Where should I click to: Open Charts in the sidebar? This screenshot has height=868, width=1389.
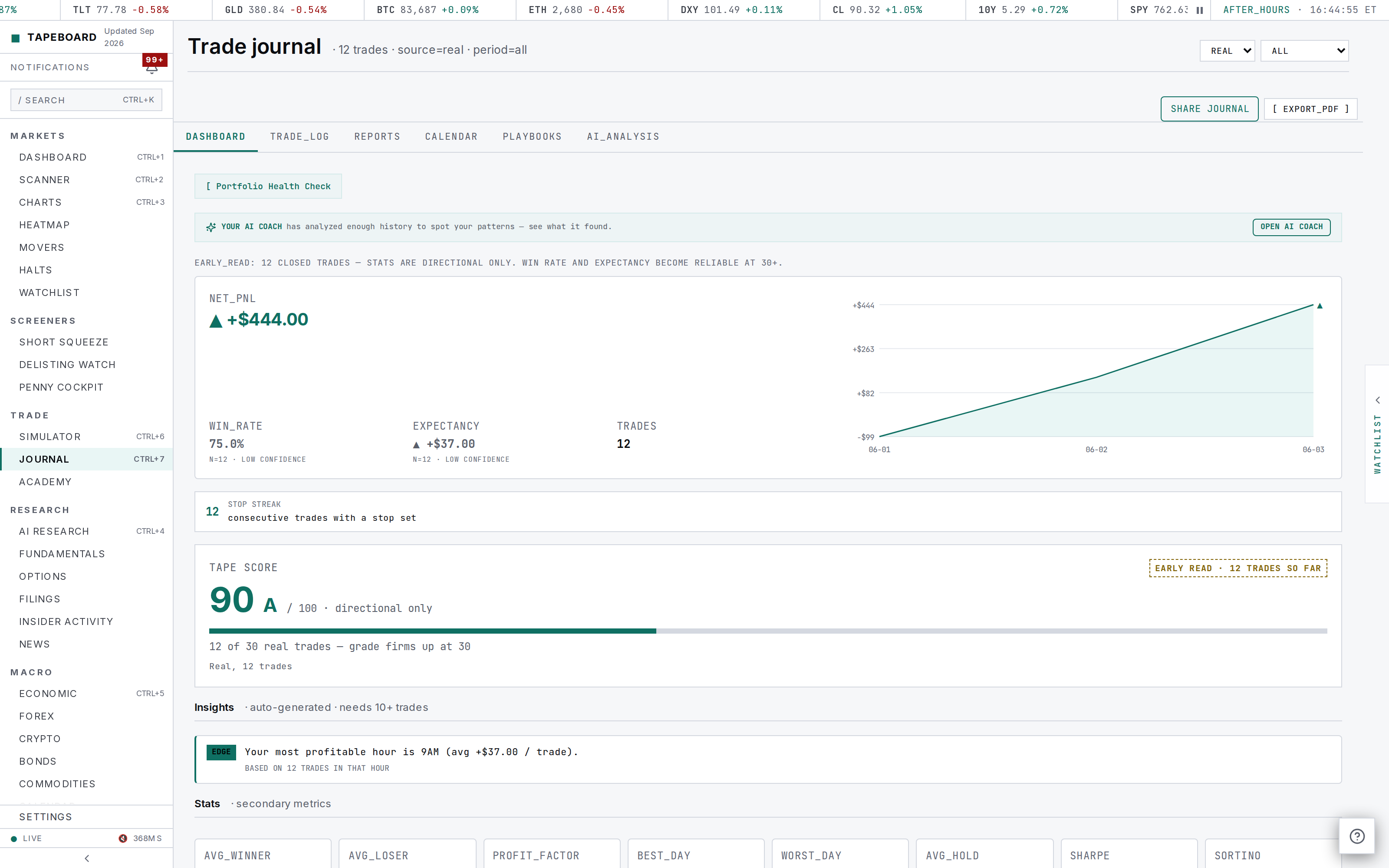87,202
